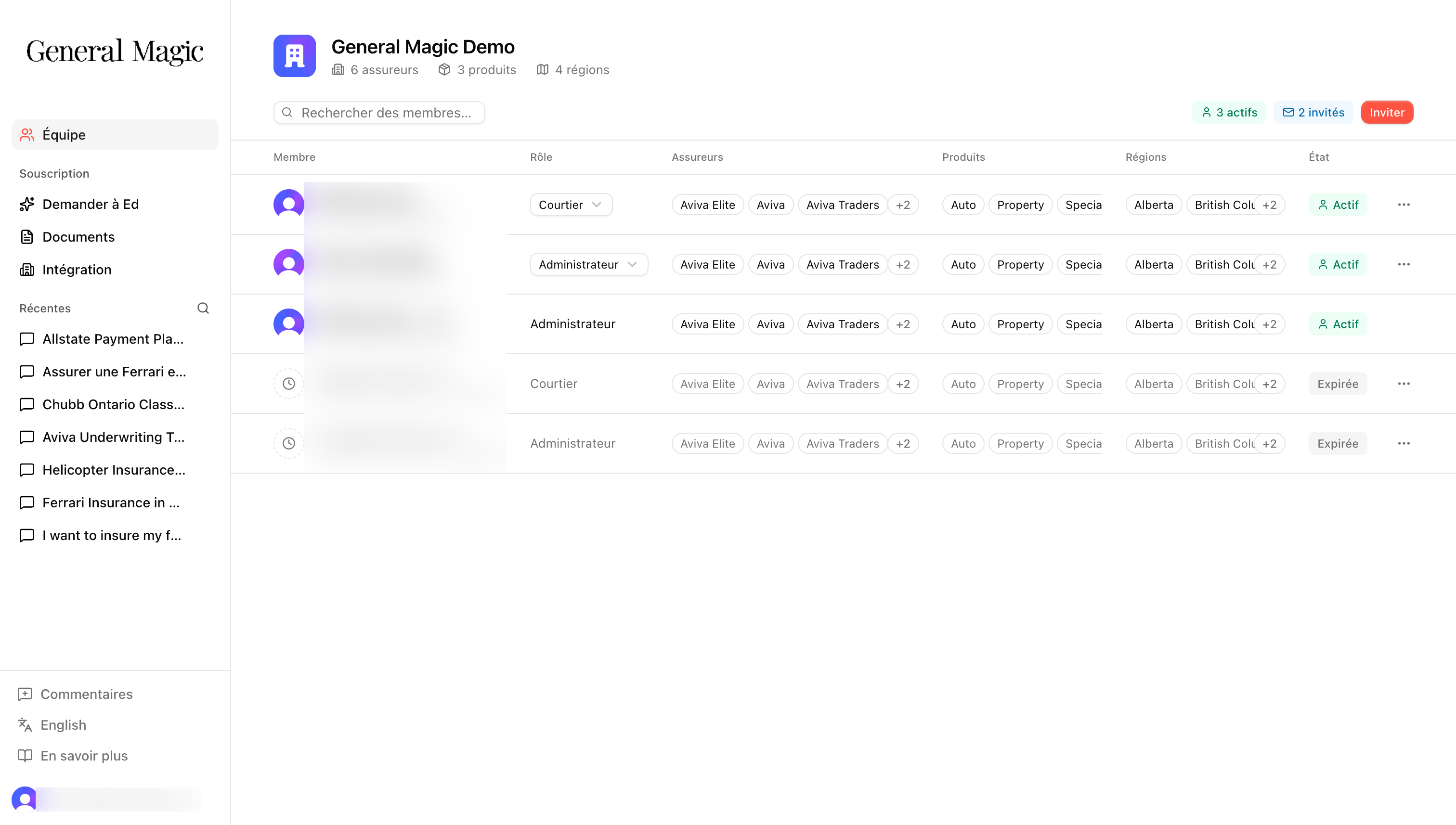Click the Intégration building icon in the sidebar

[26, 270]
